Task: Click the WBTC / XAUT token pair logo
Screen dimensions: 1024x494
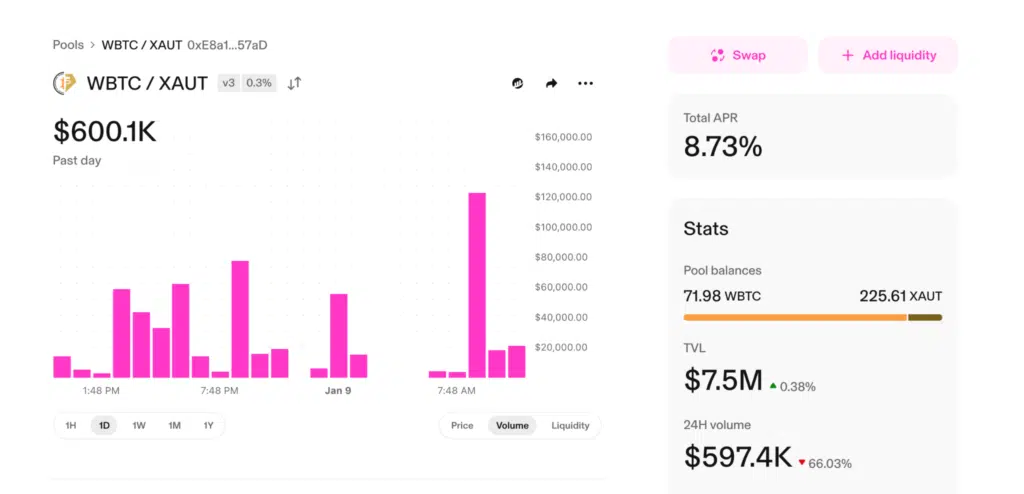Action: [65, 83]
